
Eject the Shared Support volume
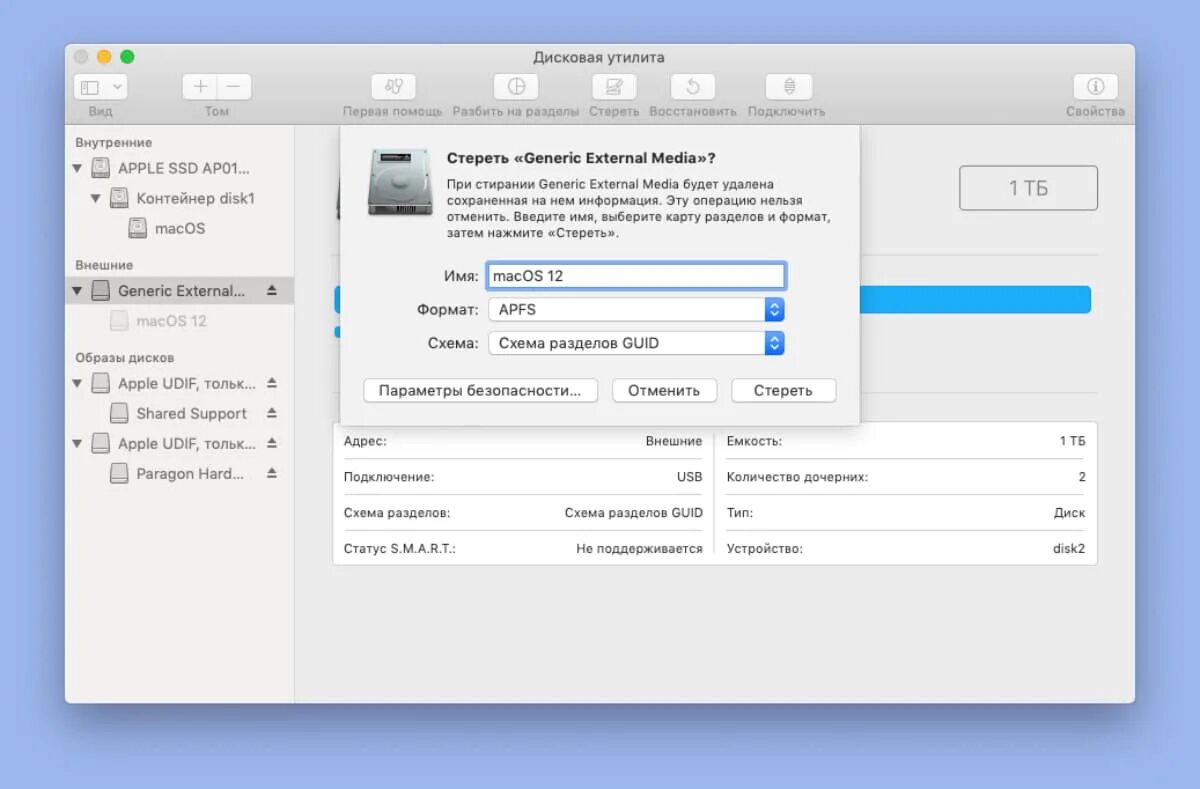272,413
